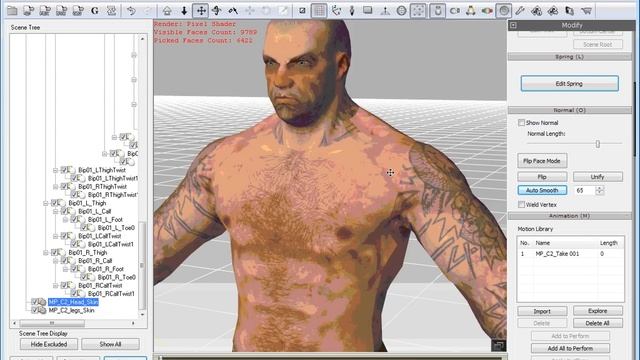Uncheck the Bip01_L_Thigh checkbox
This screenshot has height=360, width=640.
tap(55, 203)
